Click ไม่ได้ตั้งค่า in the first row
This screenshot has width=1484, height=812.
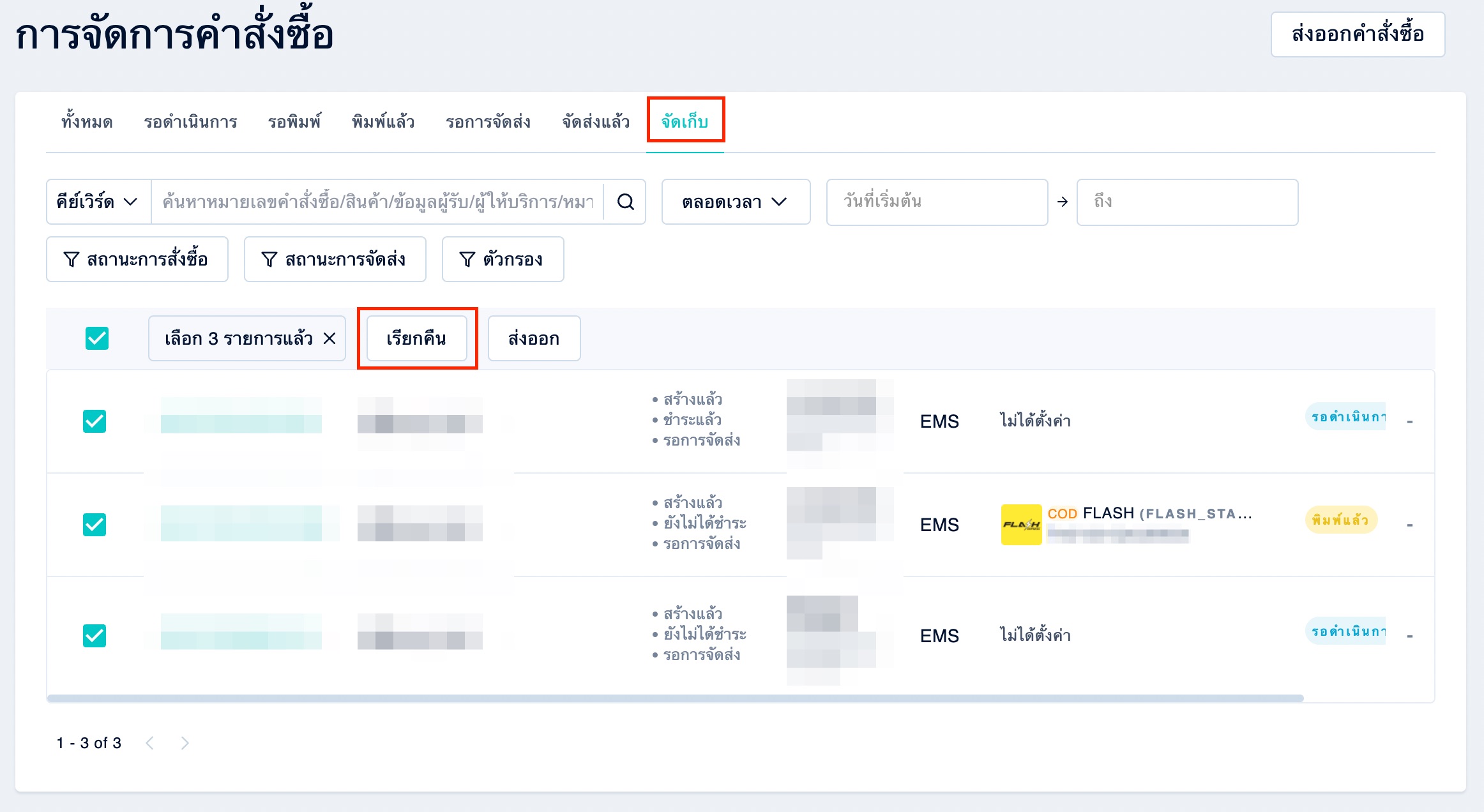[1035, 421]
